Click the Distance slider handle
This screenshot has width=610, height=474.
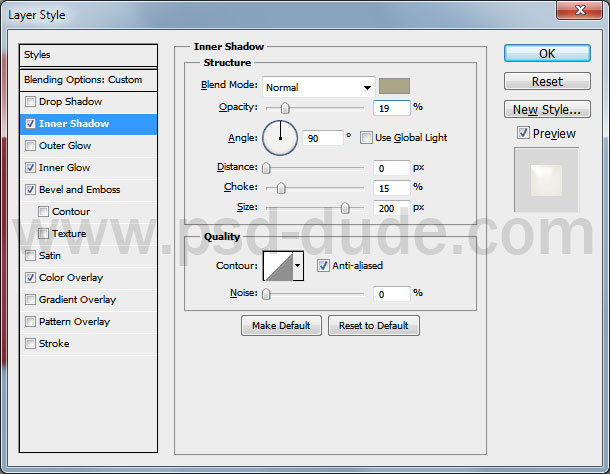tap(266, 168)
